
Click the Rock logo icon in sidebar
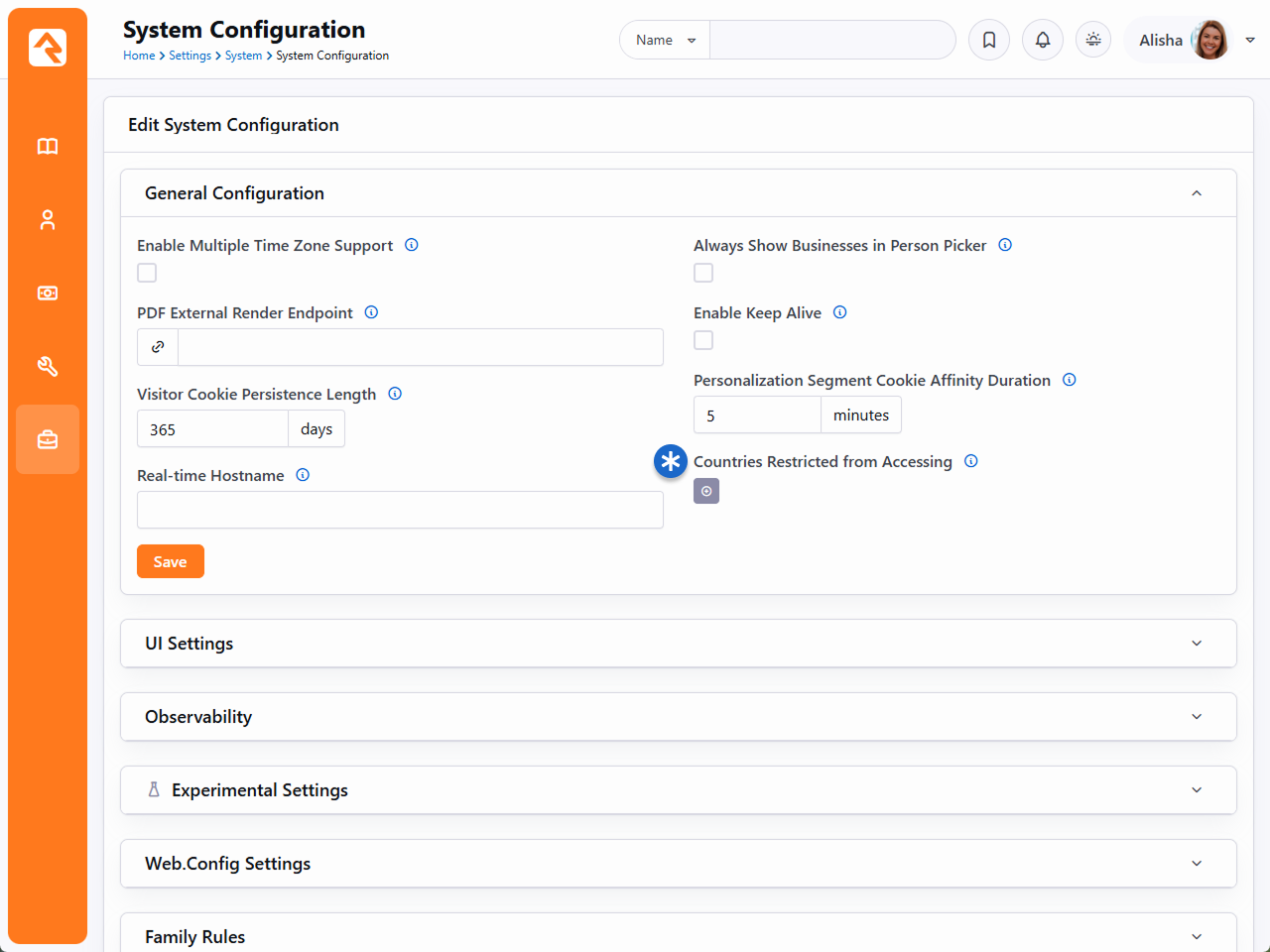(x=48, y=48)
